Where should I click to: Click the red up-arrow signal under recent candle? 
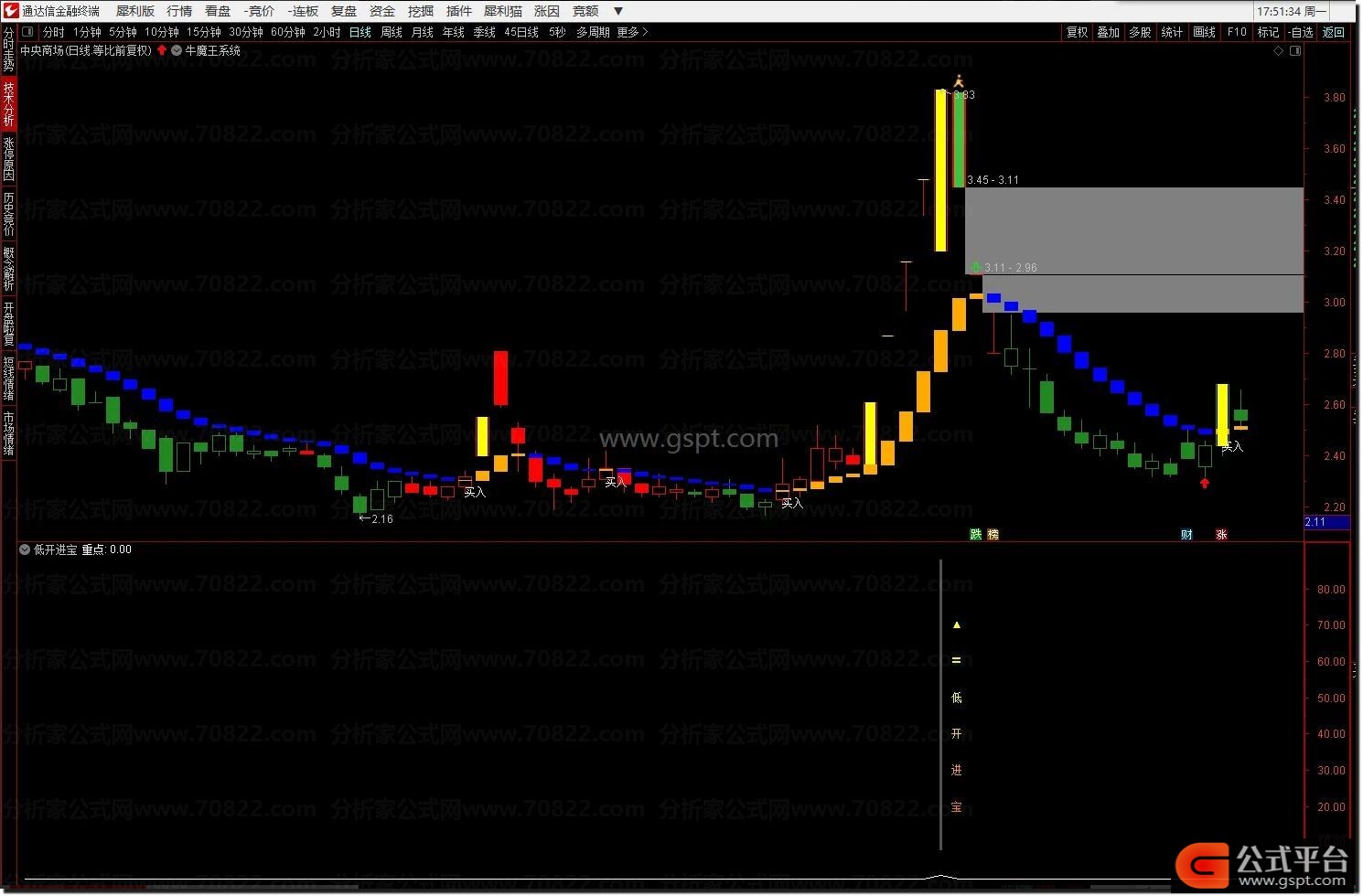(x=1205, y=483)
